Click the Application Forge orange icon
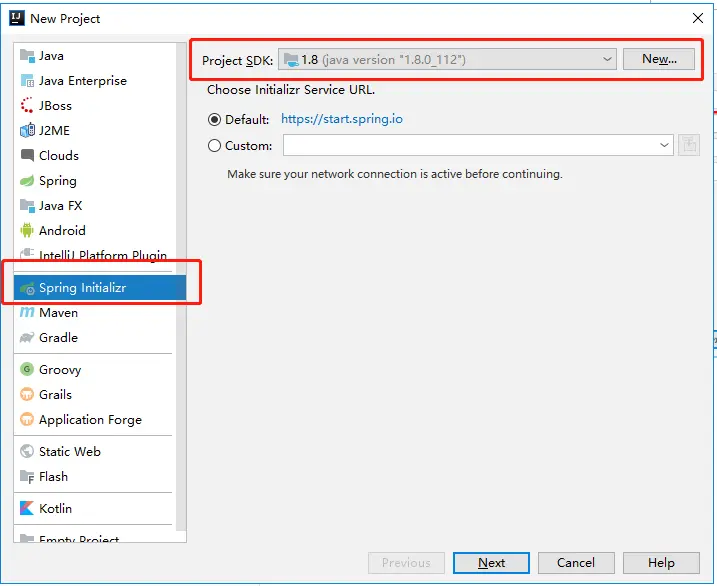 [x=27, y=419]
